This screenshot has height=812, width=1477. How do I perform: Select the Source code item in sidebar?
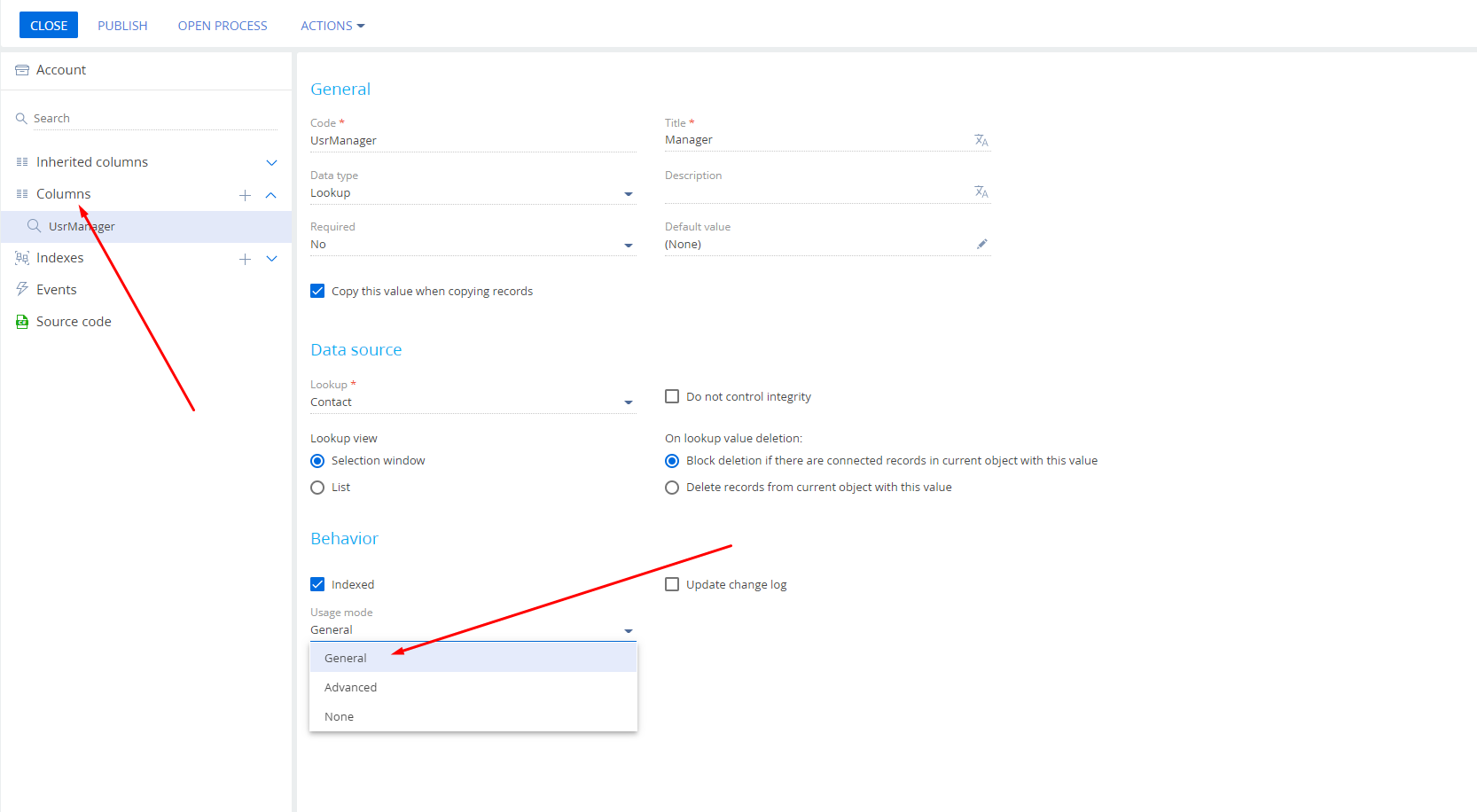(x=74, y=321)
